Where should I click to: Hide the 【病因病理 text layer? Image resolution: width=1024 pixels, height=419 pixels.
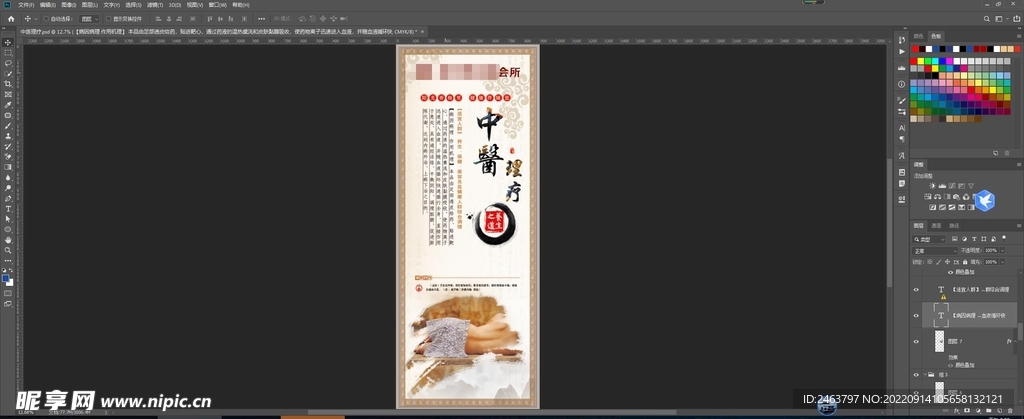916,315
